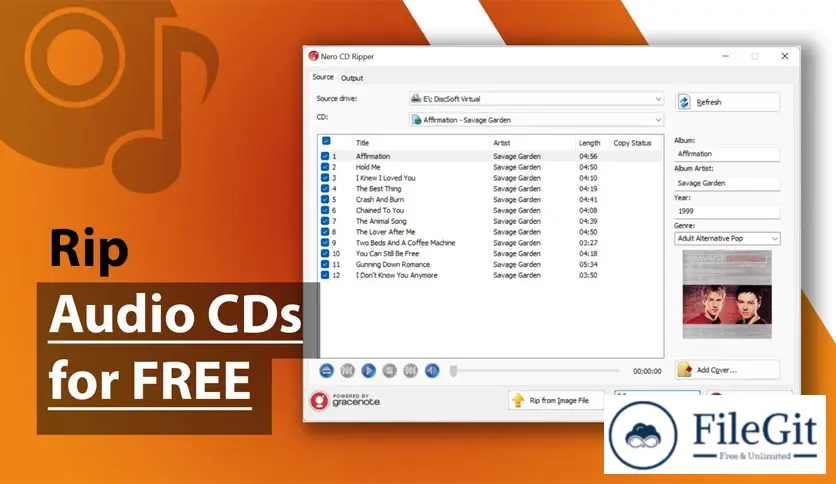Uncheck track 12 I Don't Know You Anymore
Image resolution: width=836 pixels, height=484 pixels.
point(325,275)
